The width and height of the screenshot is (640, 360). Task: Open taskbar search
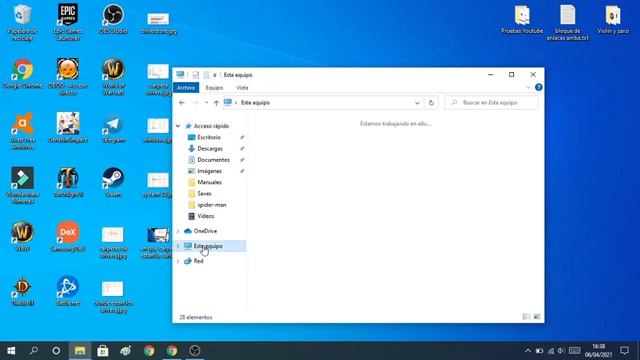point(34,351)
